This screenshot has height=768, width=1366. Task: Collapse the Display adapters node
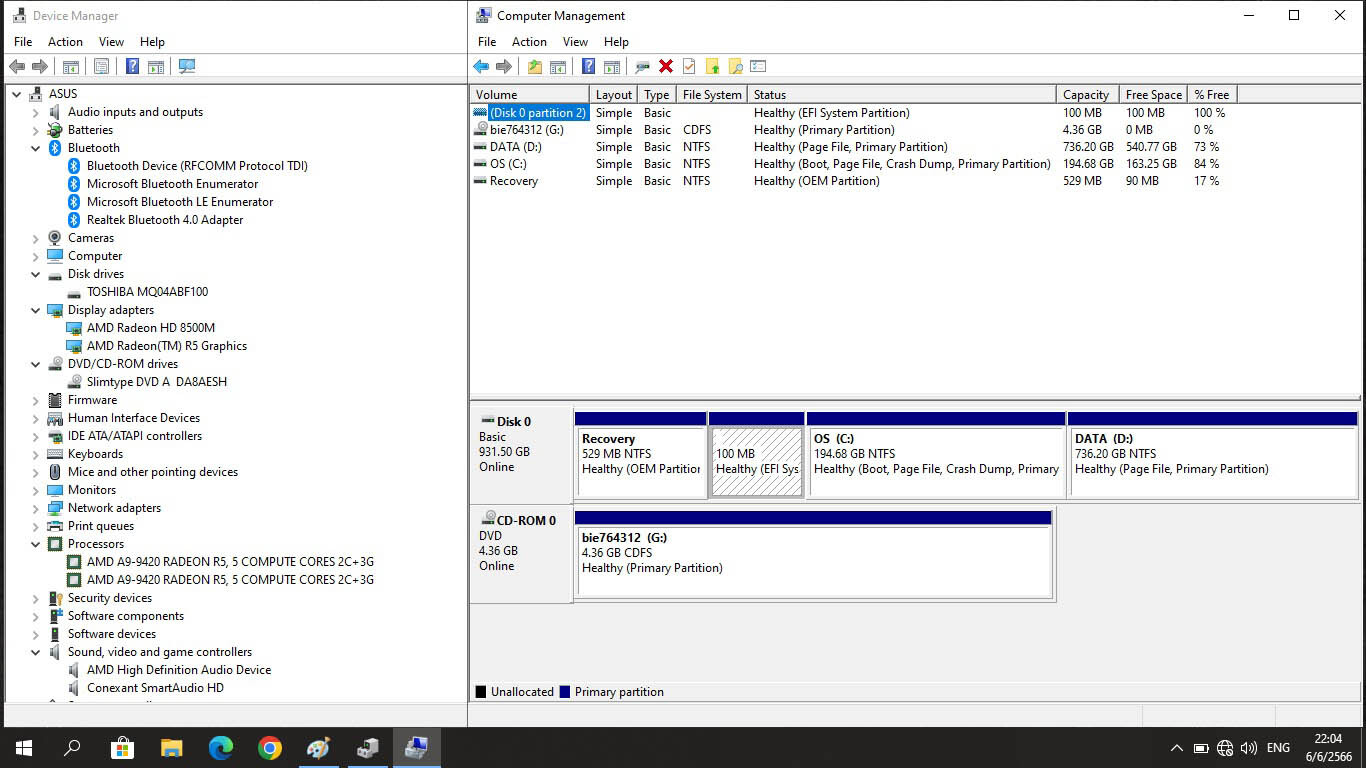click(x=36, y=310)
